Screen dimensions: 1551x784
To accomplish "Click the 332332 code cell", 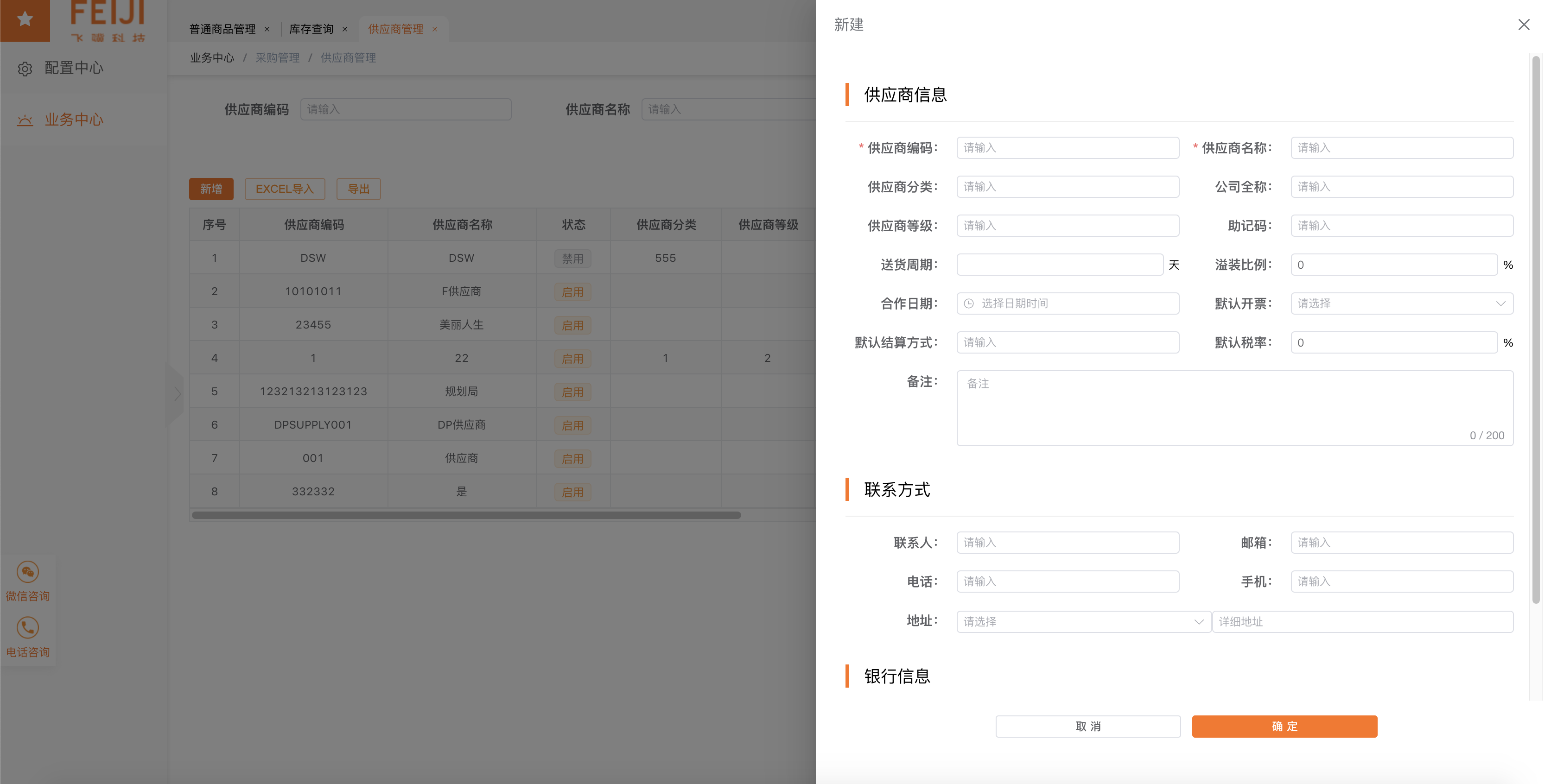I will (313, 492).
